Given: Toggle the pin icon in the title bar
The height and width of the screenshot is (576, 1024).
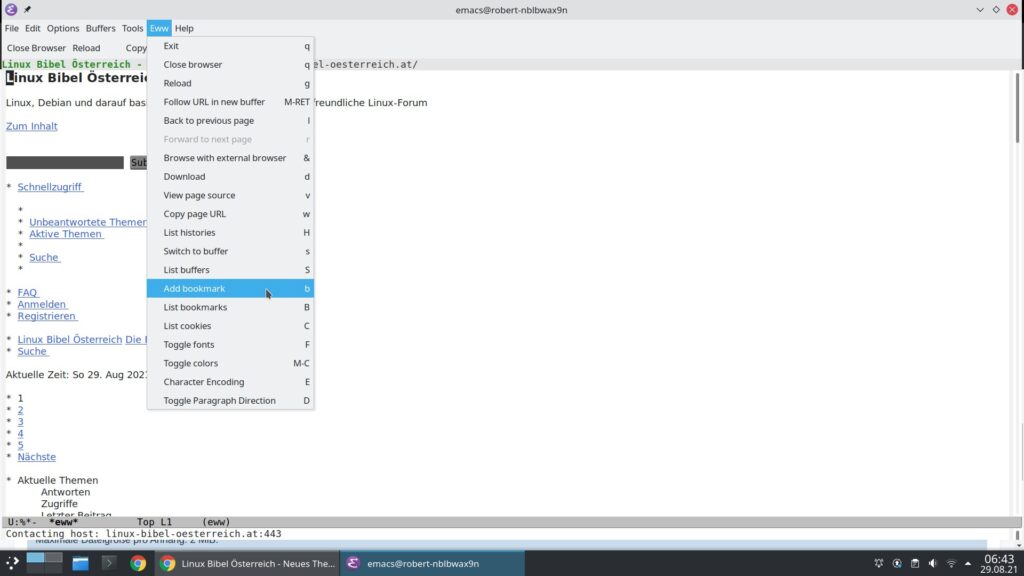Looking at the screenshot, I should pos(27,10).
